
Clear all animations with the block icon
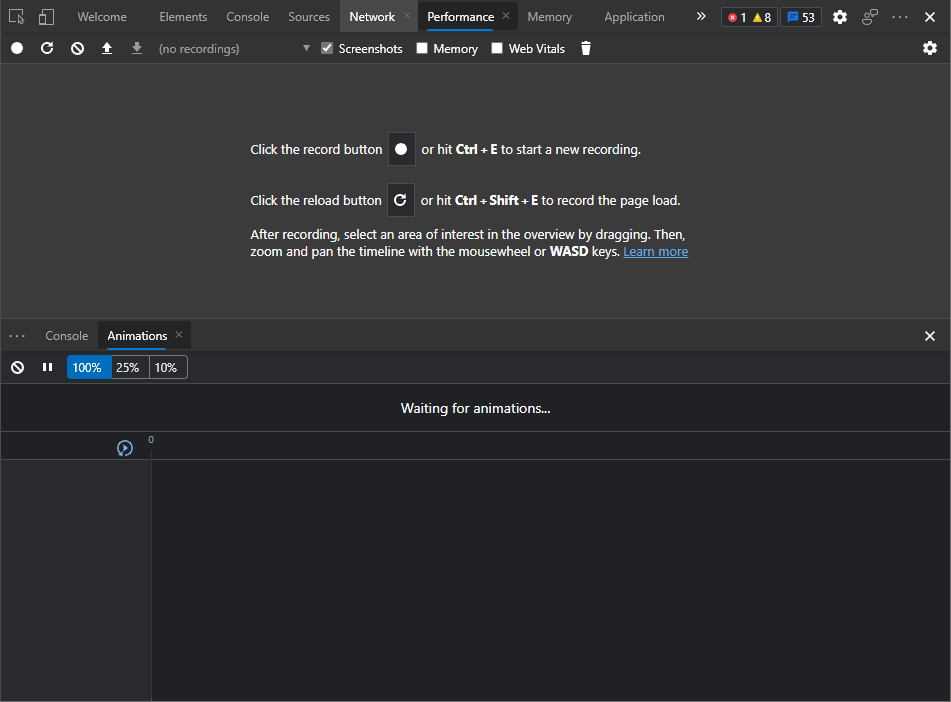(17, 367)
